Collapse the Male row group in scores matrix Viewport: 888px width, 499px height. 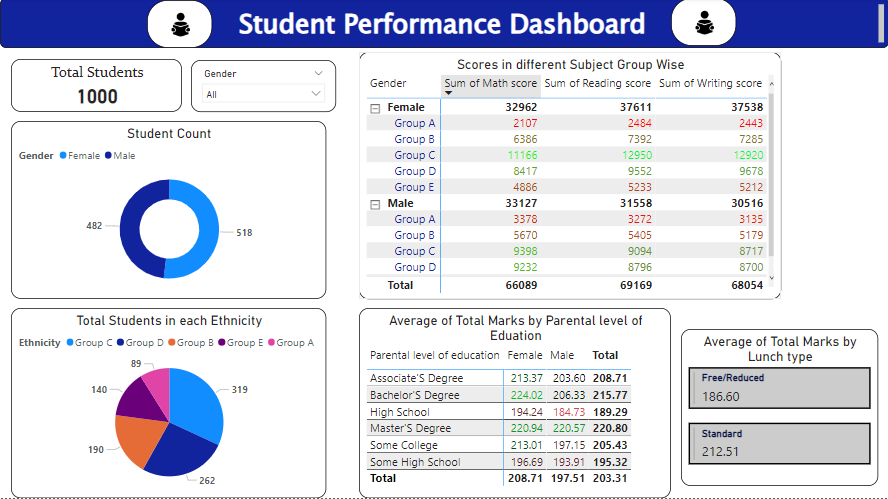(375, 204)
